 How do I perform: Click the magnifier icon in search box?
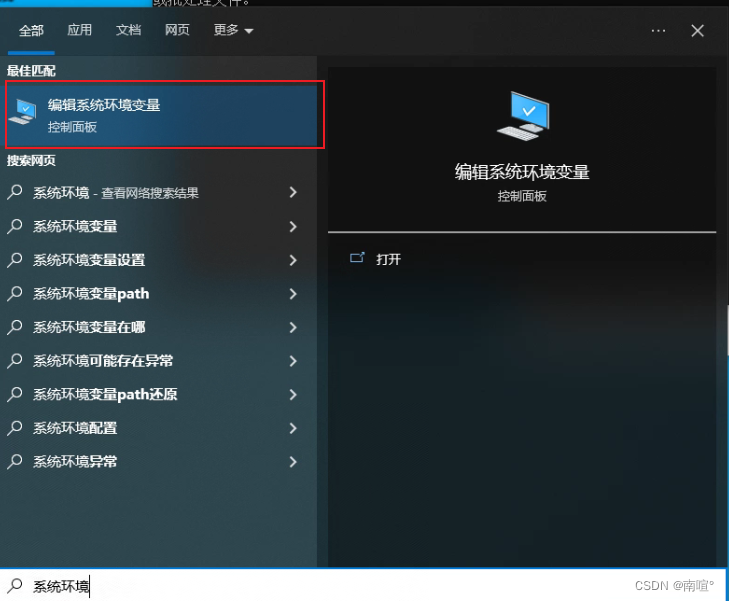tap(14, 586)
